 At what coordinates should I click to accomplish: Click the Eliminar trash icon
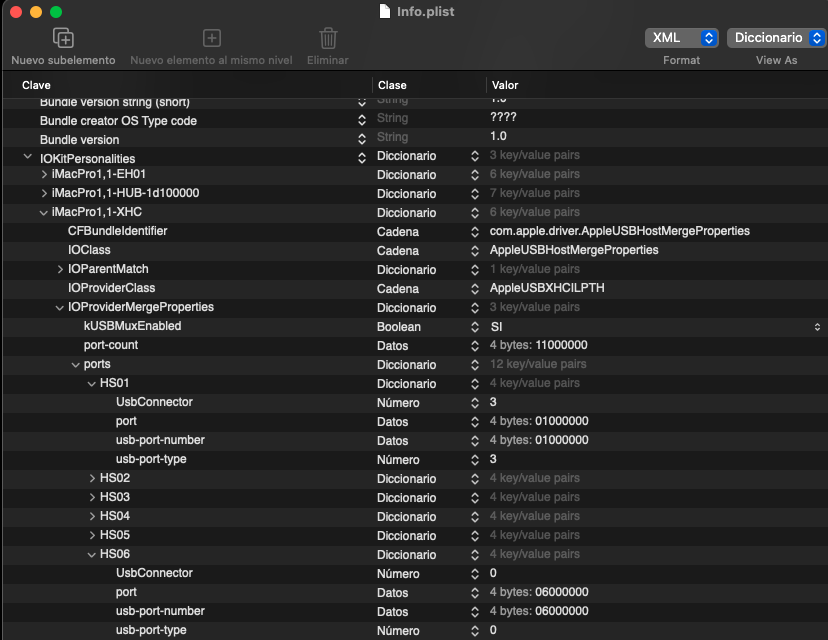[328, 38]
